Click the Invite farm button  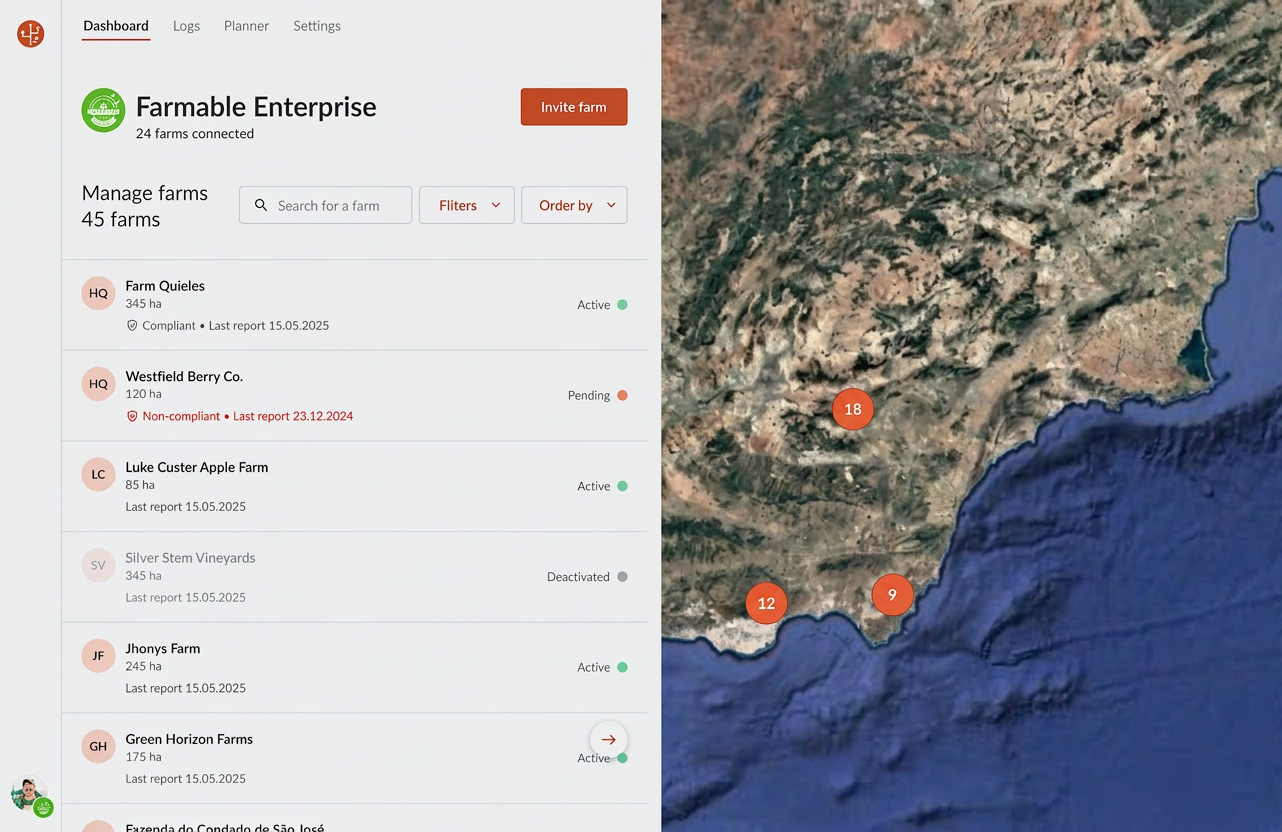coord(574,107)
